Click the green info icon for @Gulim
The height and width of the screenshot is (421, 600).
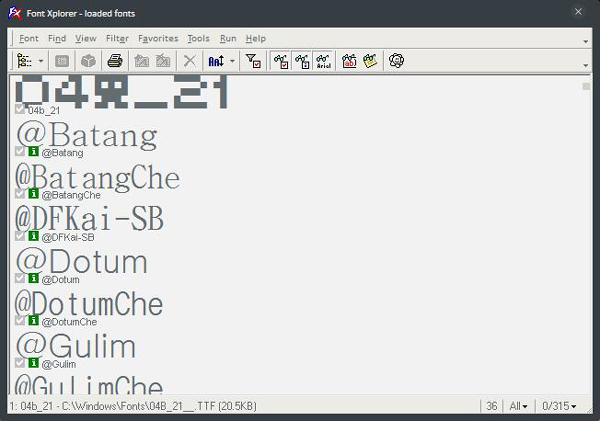pyautogui.click(x=34, y=362)
